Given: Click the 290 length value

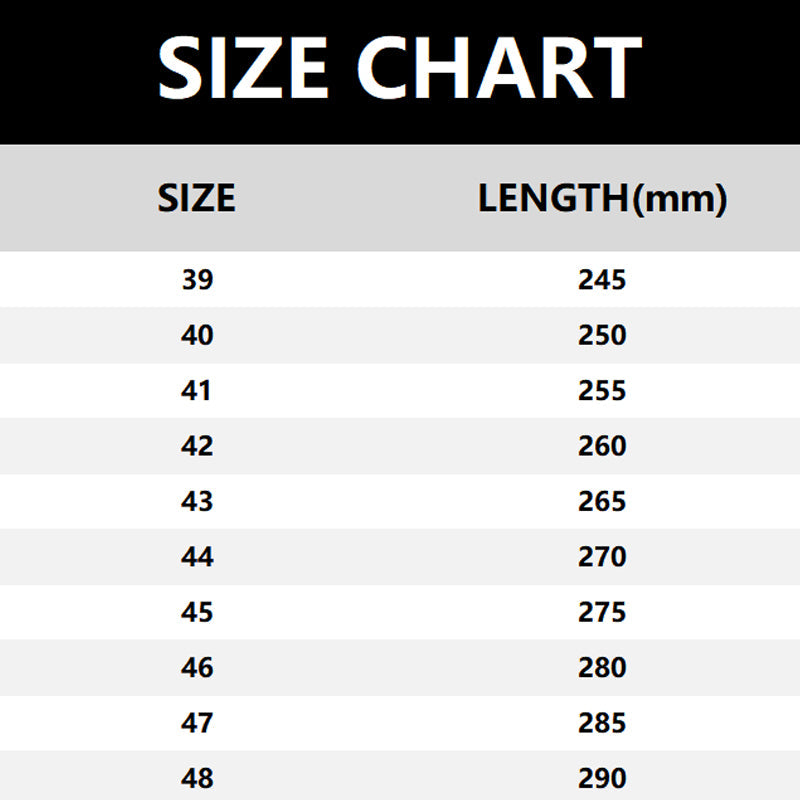Looking at the screenshot, I should [x=602, y=778].
